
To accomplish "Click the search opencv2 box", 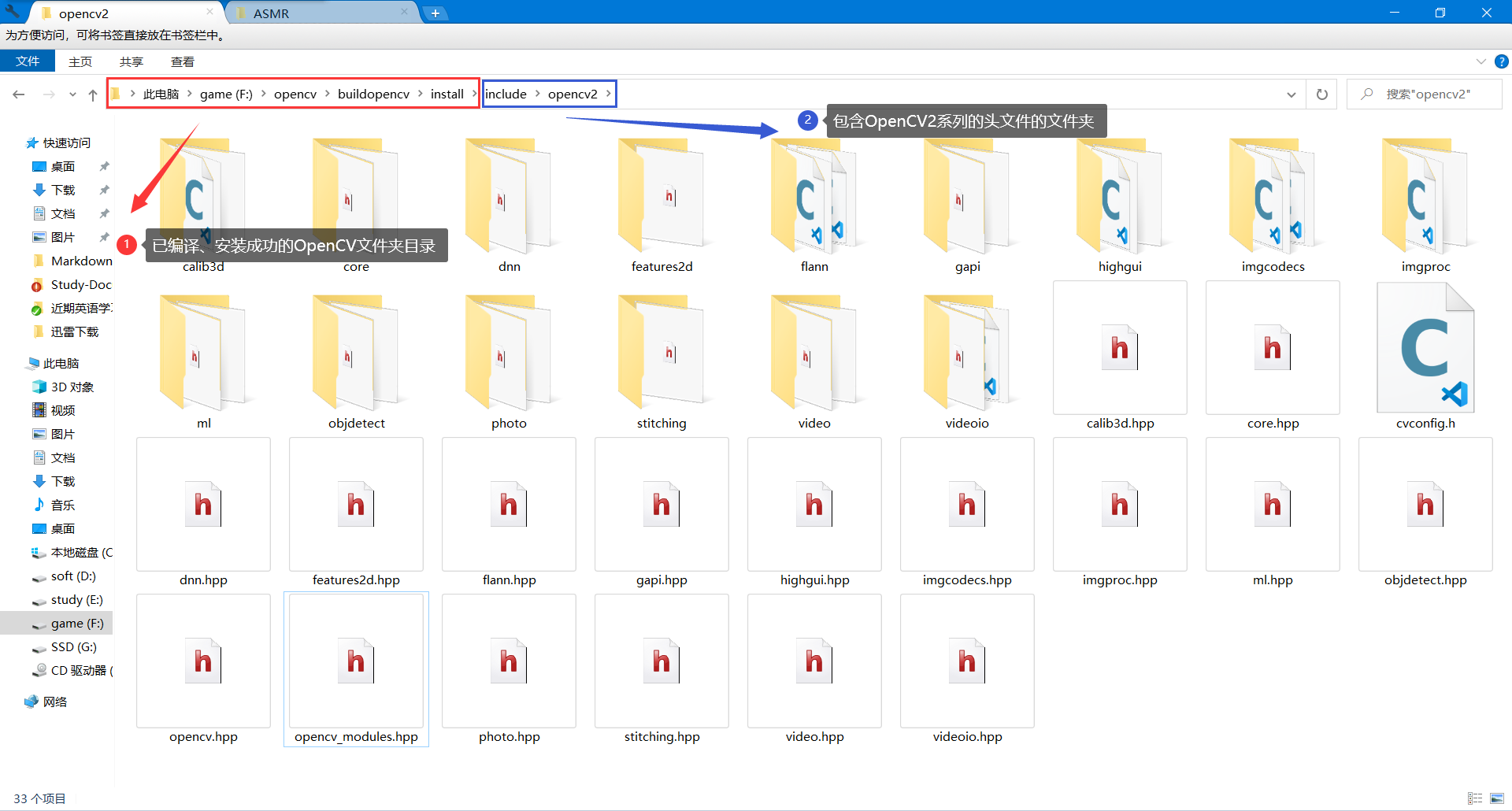I will (1424, 94).
